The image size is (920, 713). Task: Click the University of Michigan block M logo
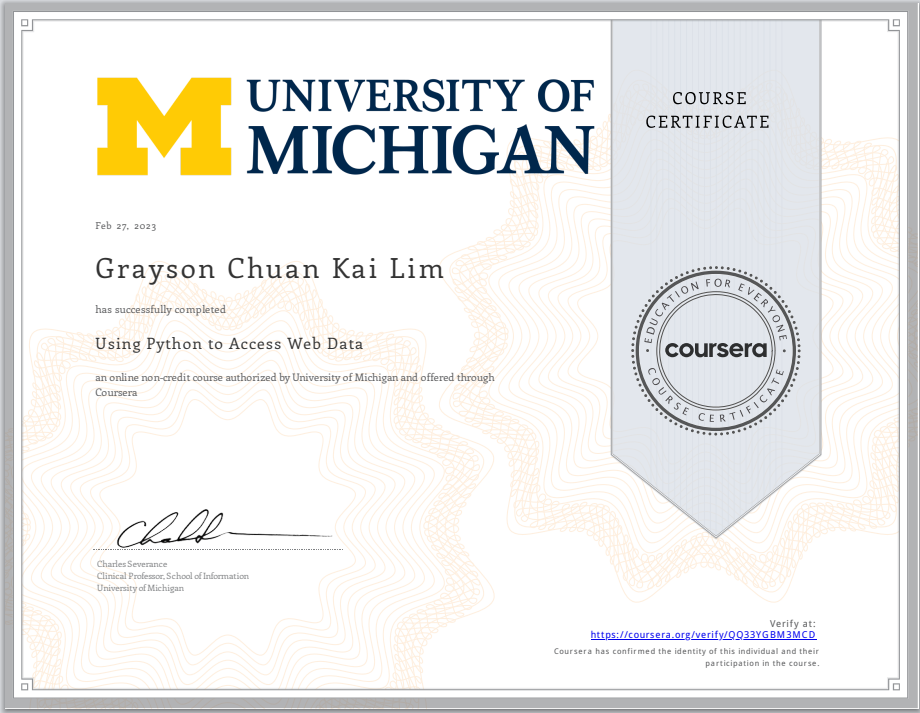click(x=164, y=126)
